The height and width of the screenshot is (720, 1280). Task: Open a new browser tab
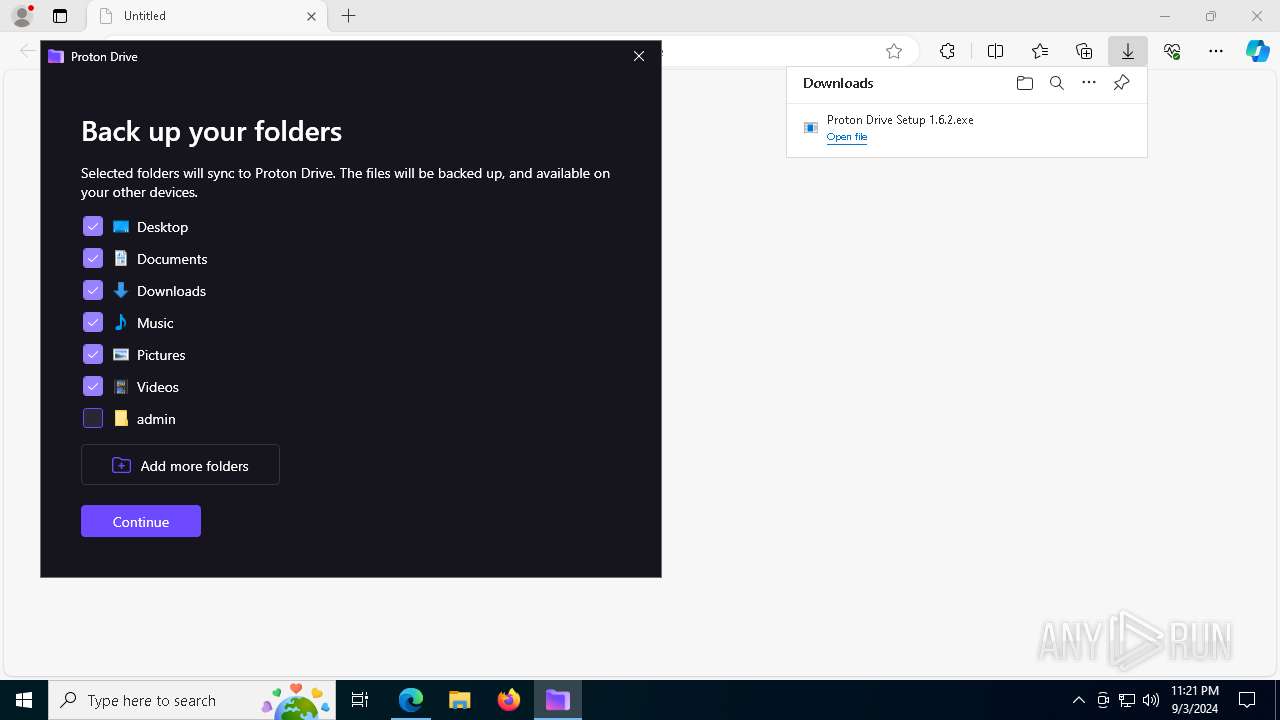(348, 16)
